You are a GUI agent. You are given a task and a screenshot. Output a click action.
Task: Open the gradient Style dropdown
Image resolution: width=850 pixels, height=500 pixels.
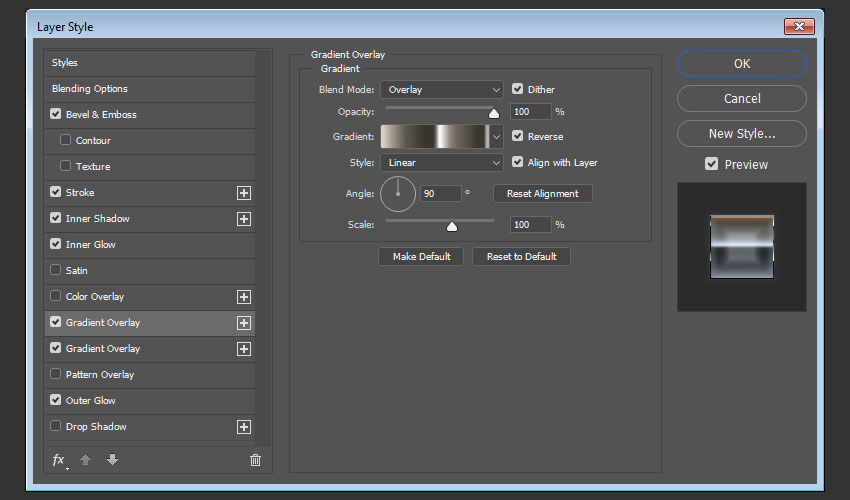tap(441, 163)
